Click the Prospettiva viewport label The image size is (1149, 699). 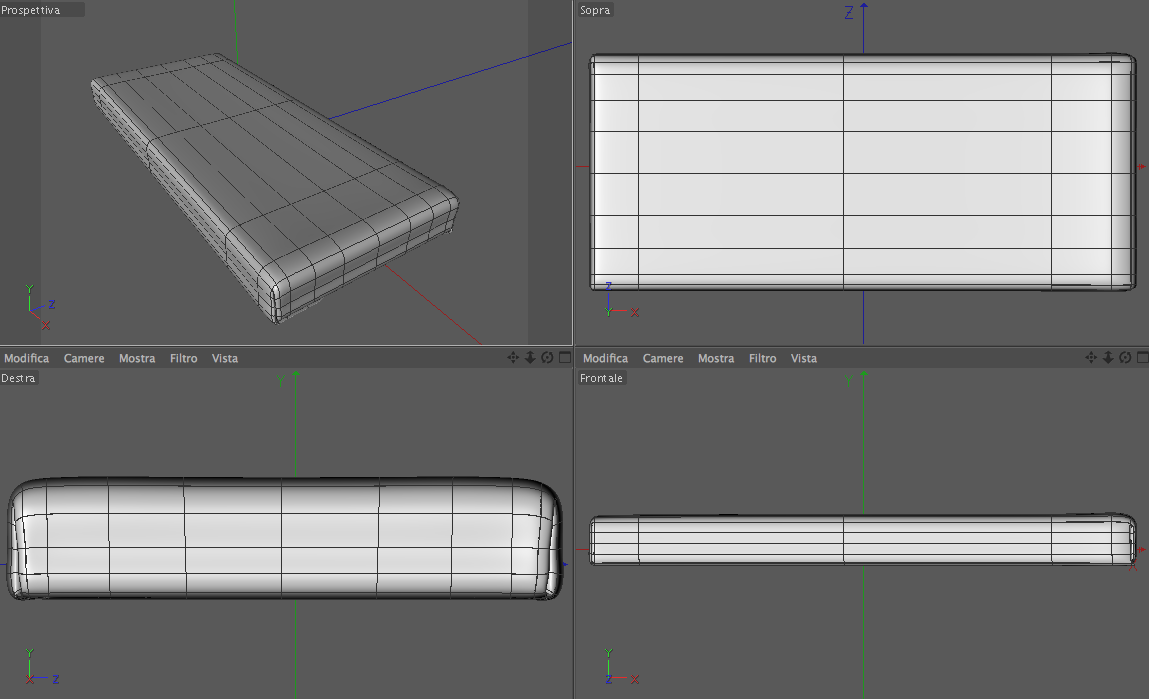coord(31,10)
